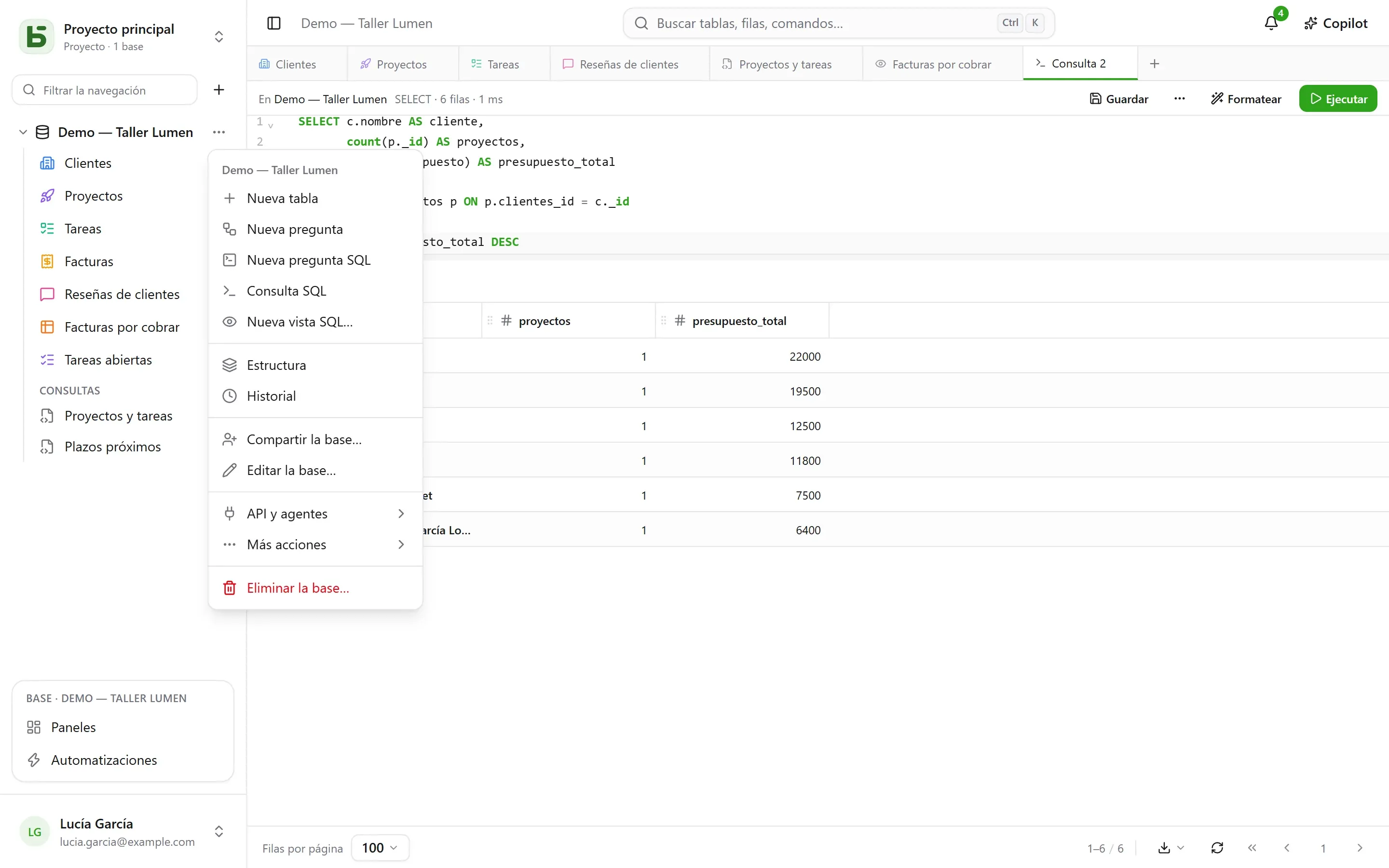
Task: Click the plus icon beside navigation filter
Action: (218, 90)
